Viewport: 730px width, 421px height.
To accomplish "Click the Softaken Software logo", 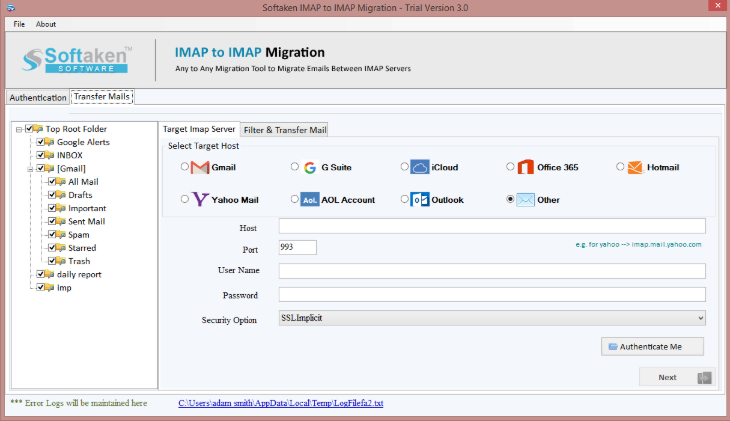I will click(77, 60).
